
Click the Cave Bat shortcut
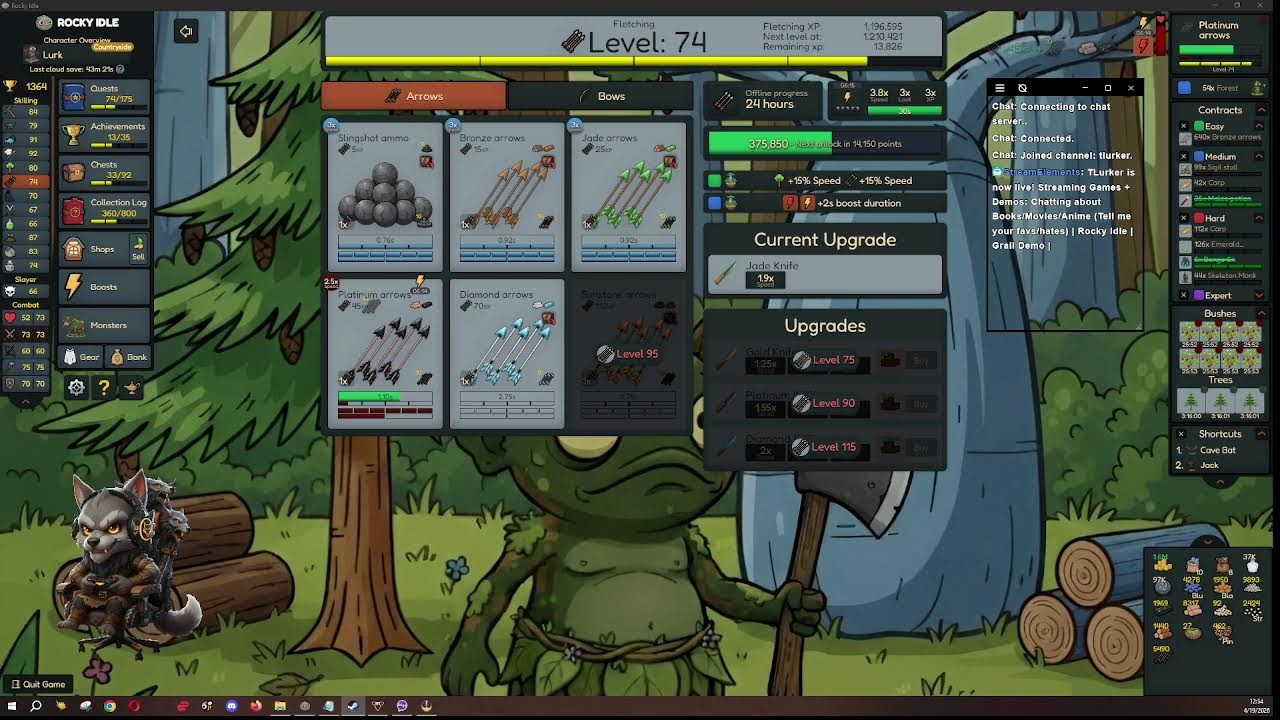click(1217, 450)
